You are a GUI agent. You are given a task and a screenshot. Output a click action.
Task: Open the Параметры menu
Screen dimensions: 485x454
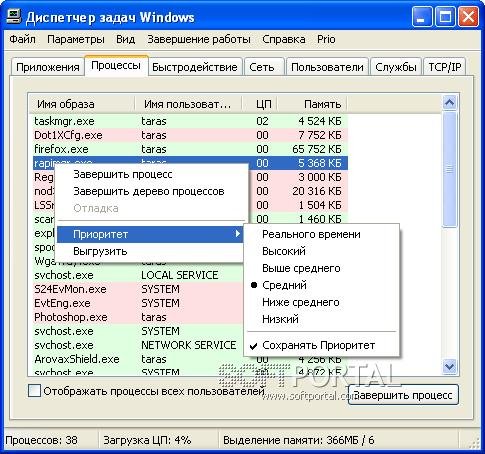click(x=76, y=39)
